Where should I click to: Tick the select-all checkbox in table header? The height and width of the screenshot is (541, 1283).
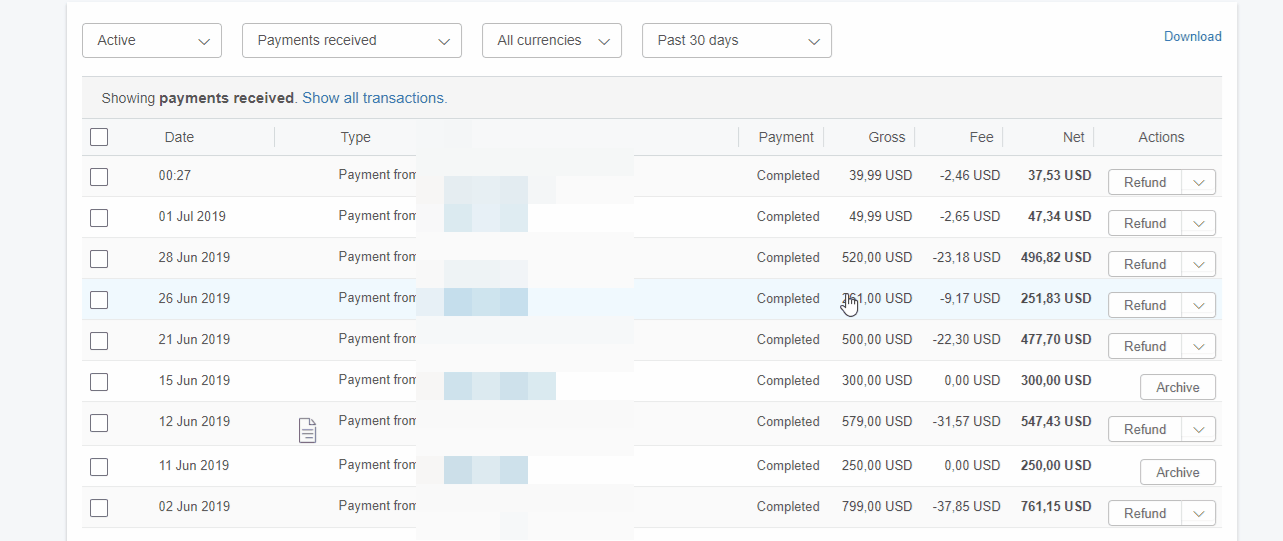(99, 137)
